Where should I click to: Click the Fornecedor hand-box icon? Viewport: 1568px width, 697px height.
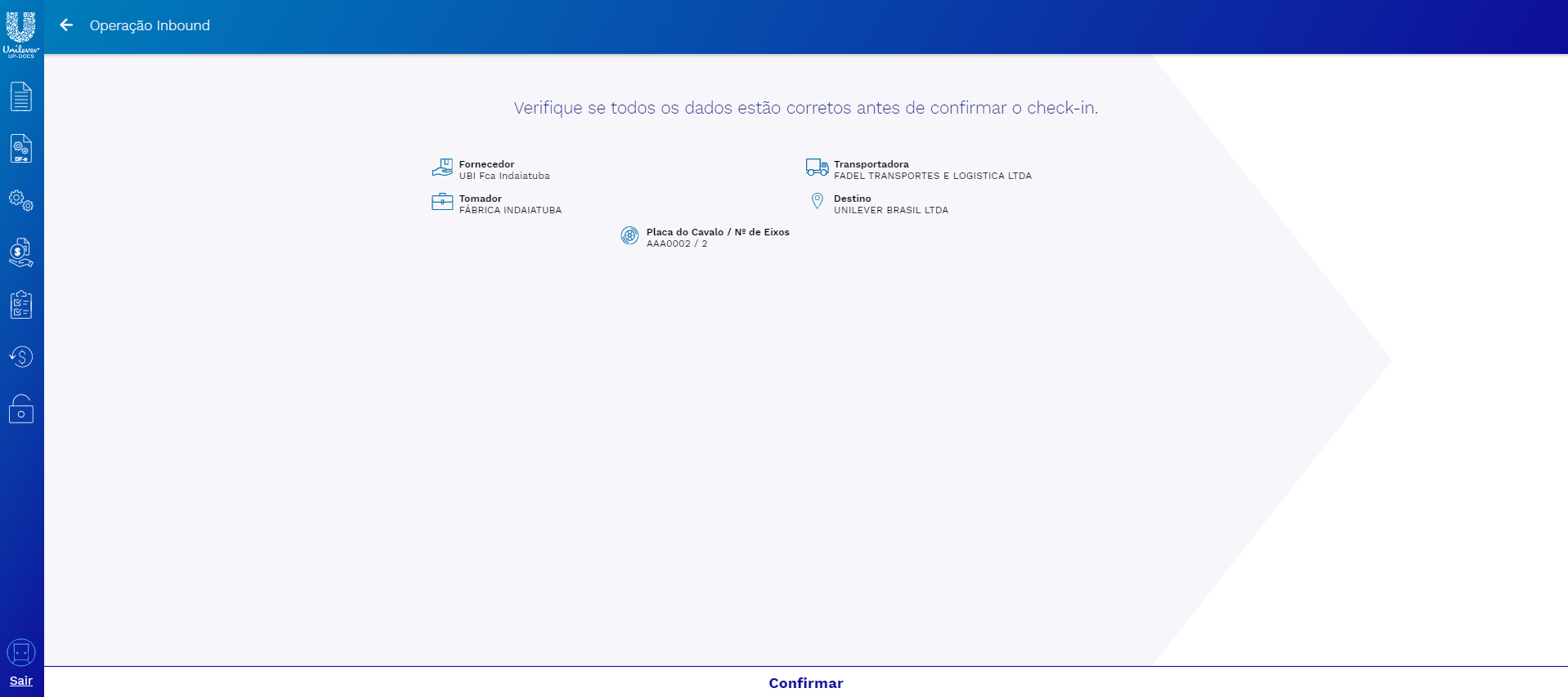[442, 168]
